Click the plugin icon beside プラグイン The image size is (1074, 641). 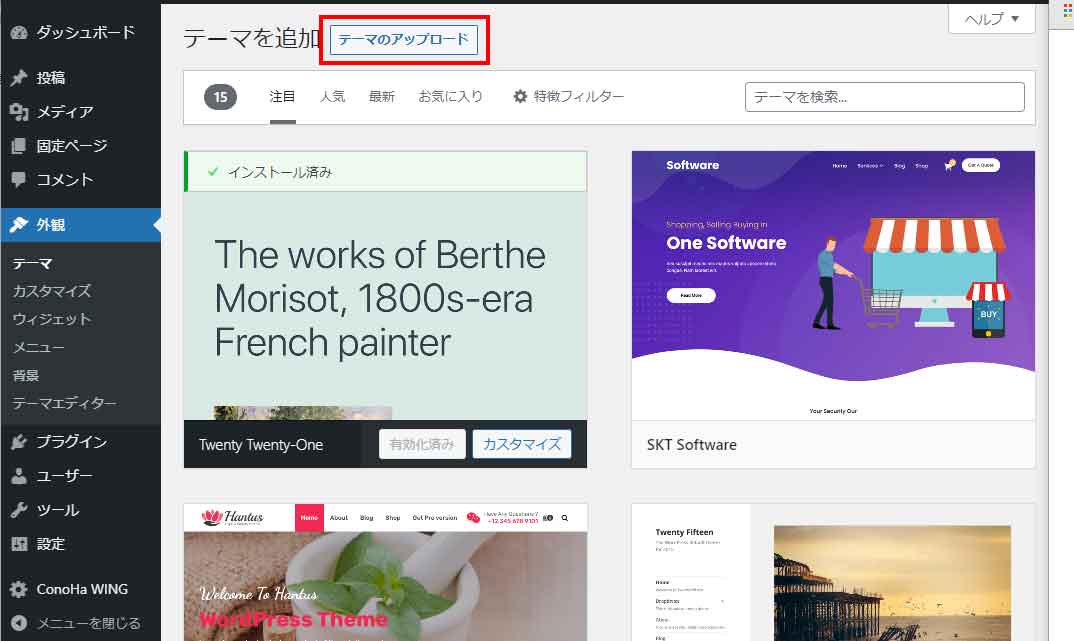pyautogui.click(x=19, y=442)
